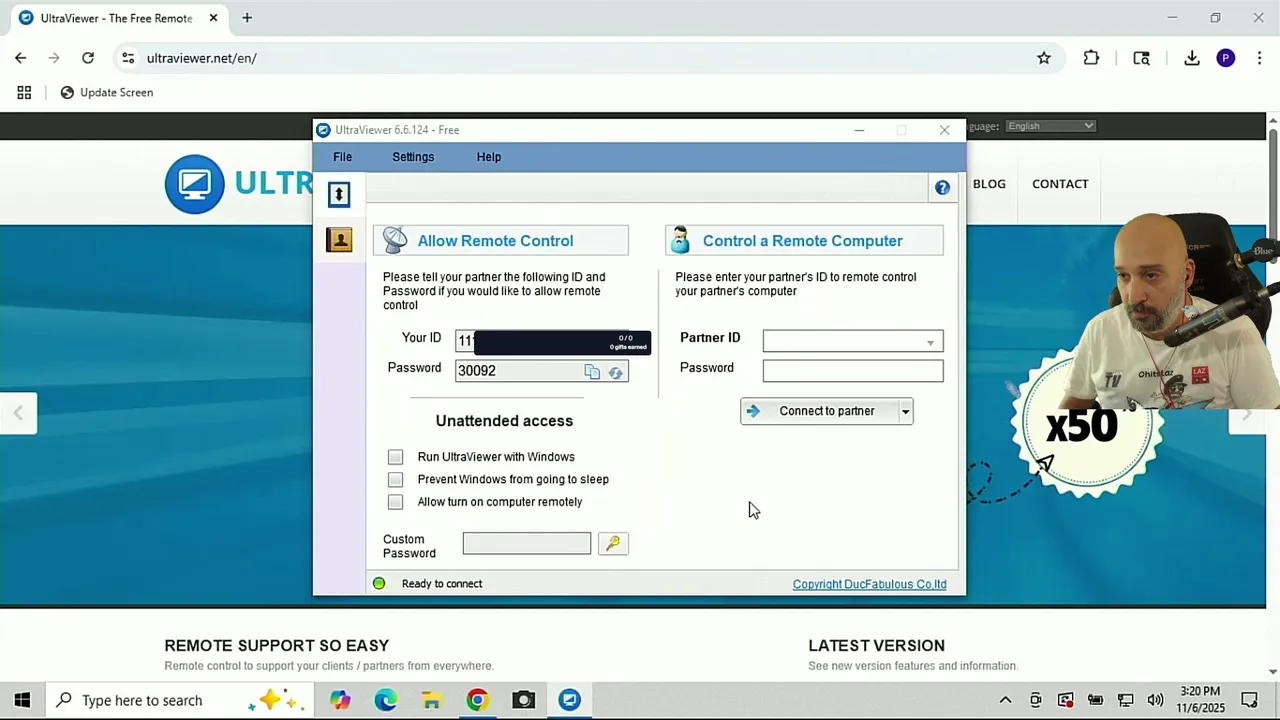1280x720 pixels.
Task: Open the Update Screen bookmark
Action: (x=106, y=92)
